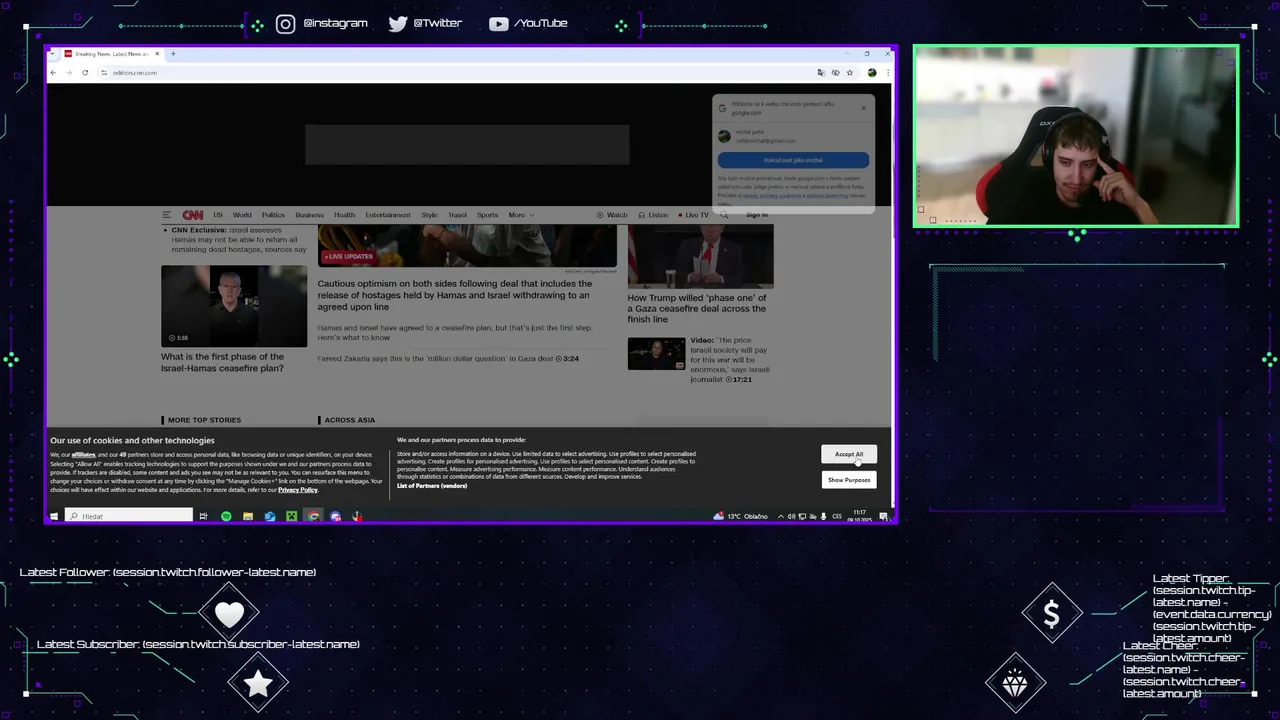Select Style in the CNN navigation
Screen dimensions: 1280x720
[x=429, y=215]
